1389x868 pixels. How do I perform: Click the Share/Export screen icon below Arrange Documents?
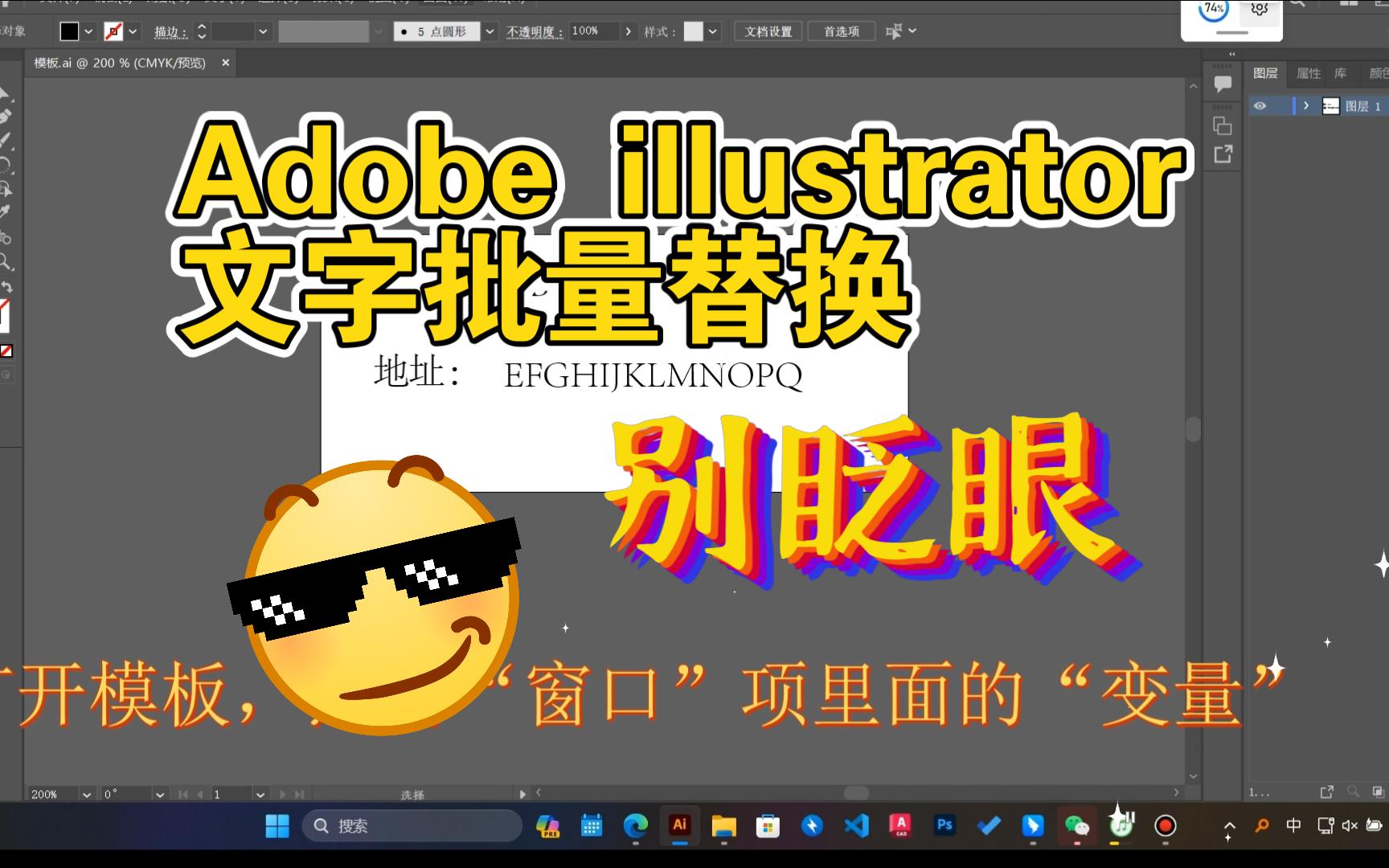[1223, 154]
